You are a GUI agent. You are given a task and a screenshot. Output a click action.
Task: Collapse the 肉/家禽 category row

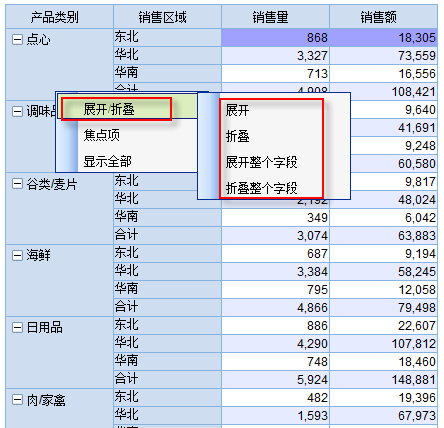pos(17,400)
